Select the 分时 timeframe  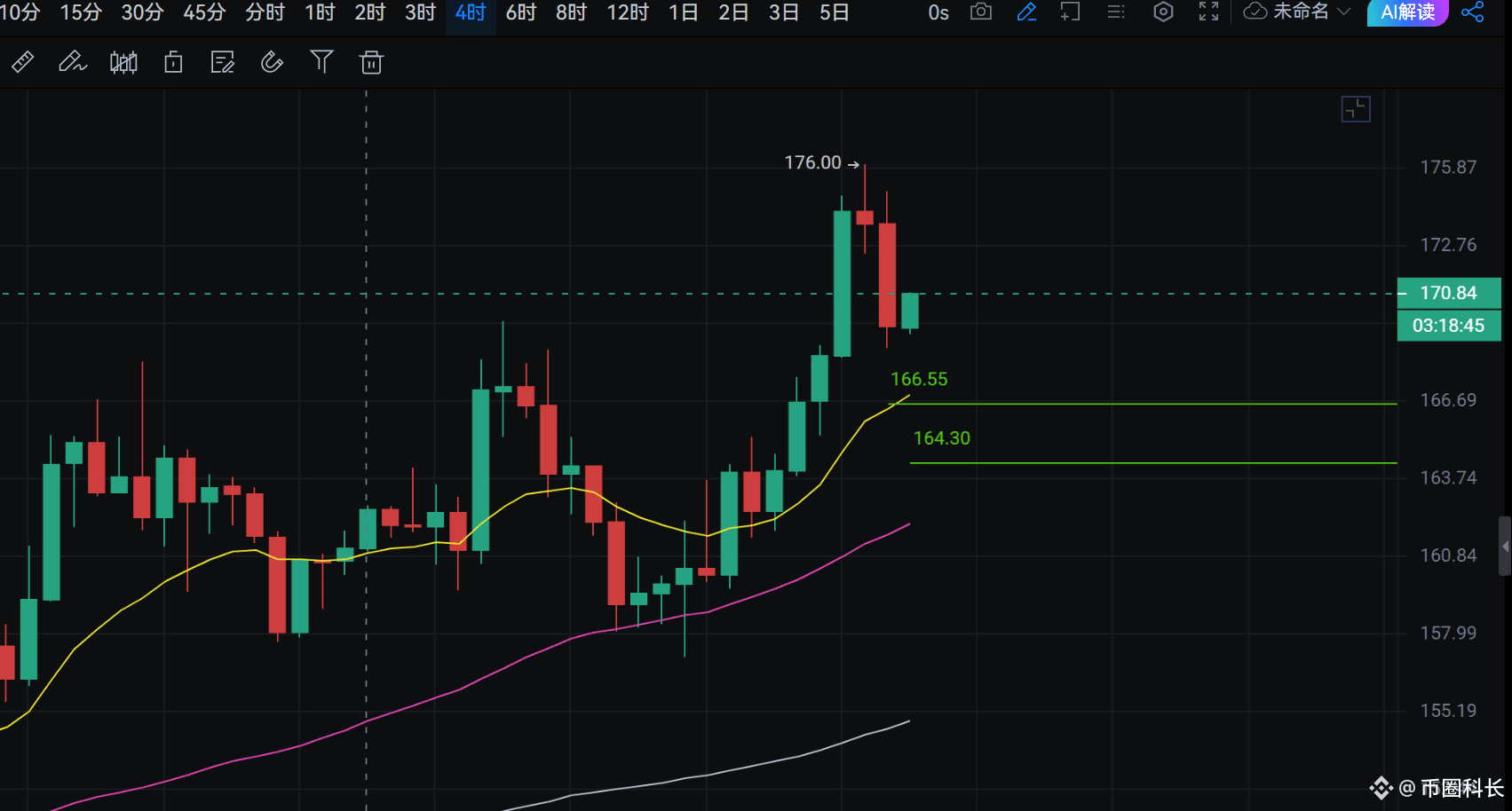pyautogui.click(x=265, y=12)
